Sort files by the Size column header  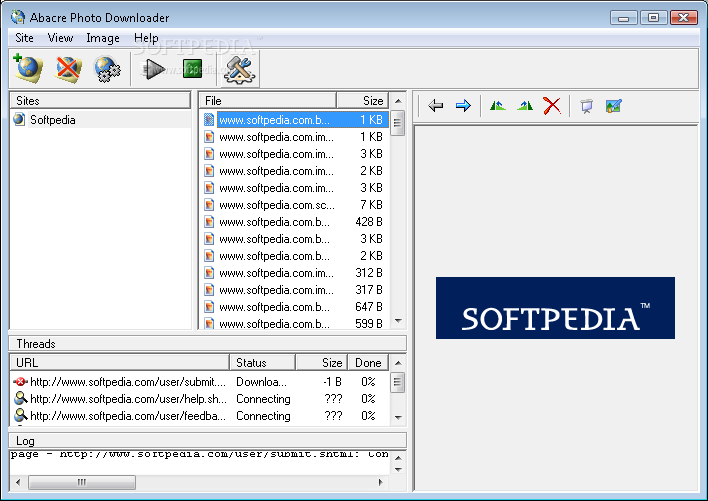[363, 101]
